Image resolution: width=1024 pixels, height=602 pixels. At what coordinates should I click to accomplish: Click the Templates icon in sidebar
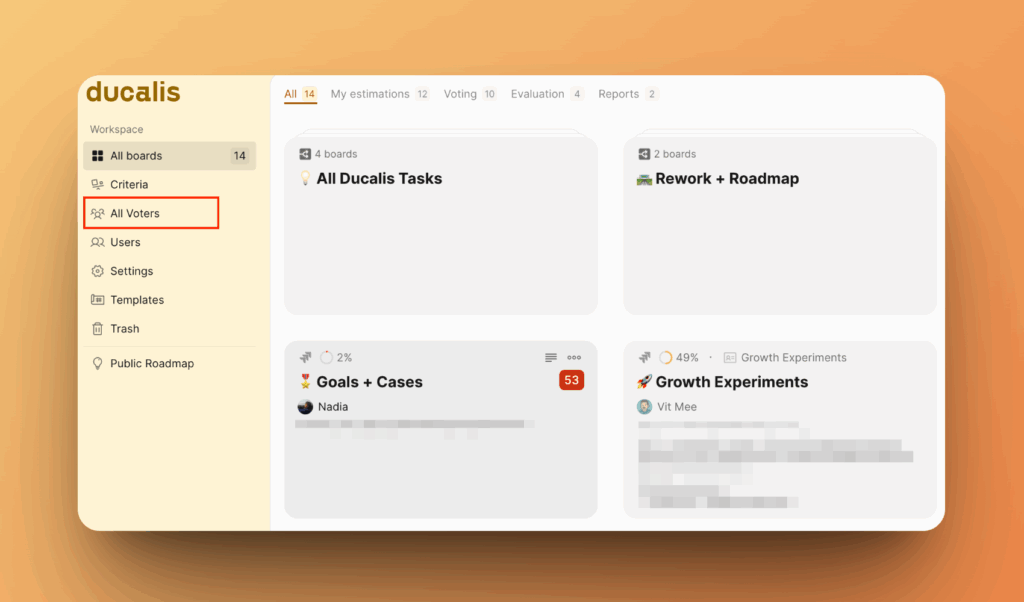97,300
